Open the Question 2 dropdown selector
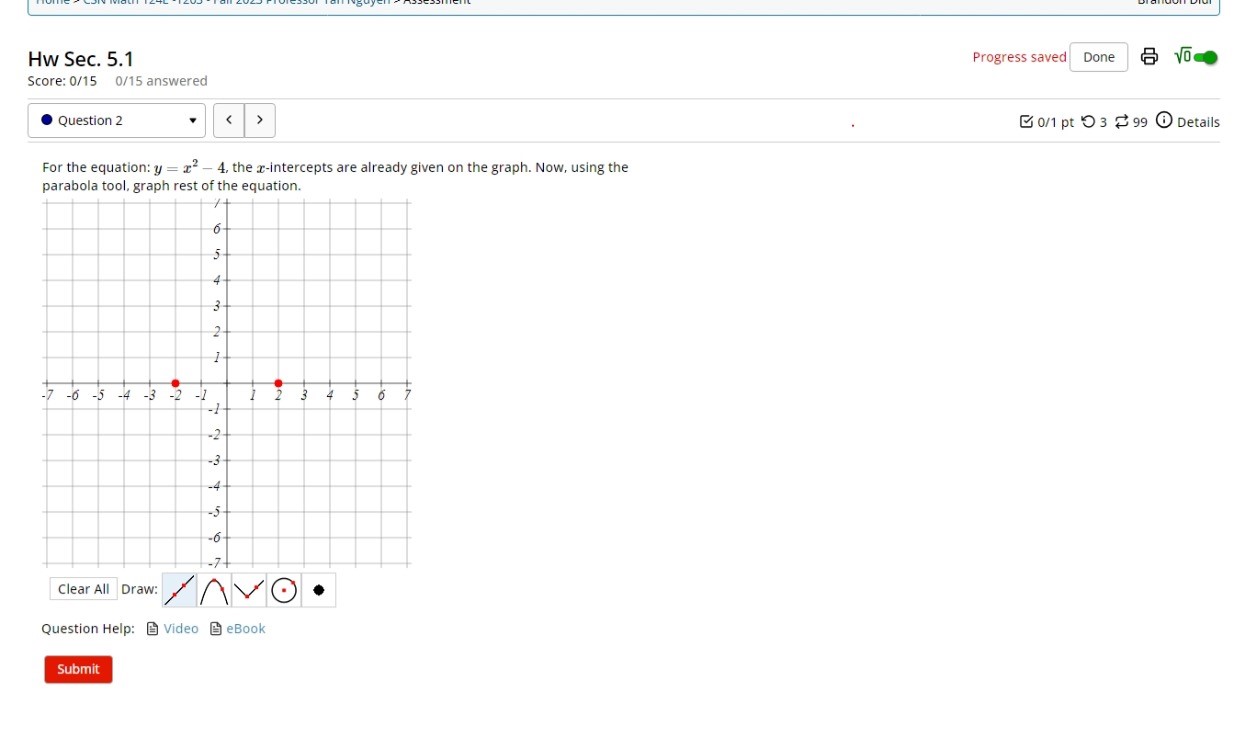 (115, 120)
